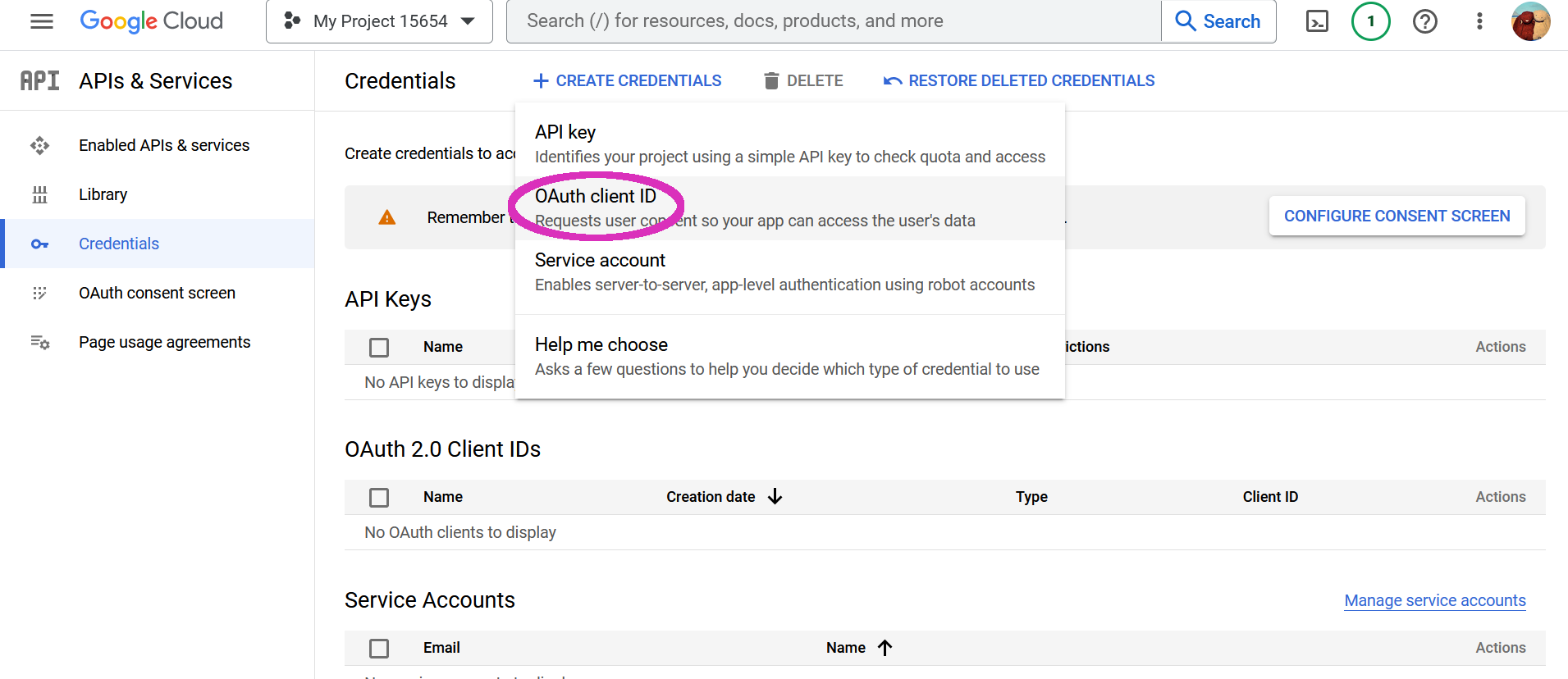Click the Creation date descending arrow
The width and height of the screenshot is (1568, 679).
[x=775, y=497]
